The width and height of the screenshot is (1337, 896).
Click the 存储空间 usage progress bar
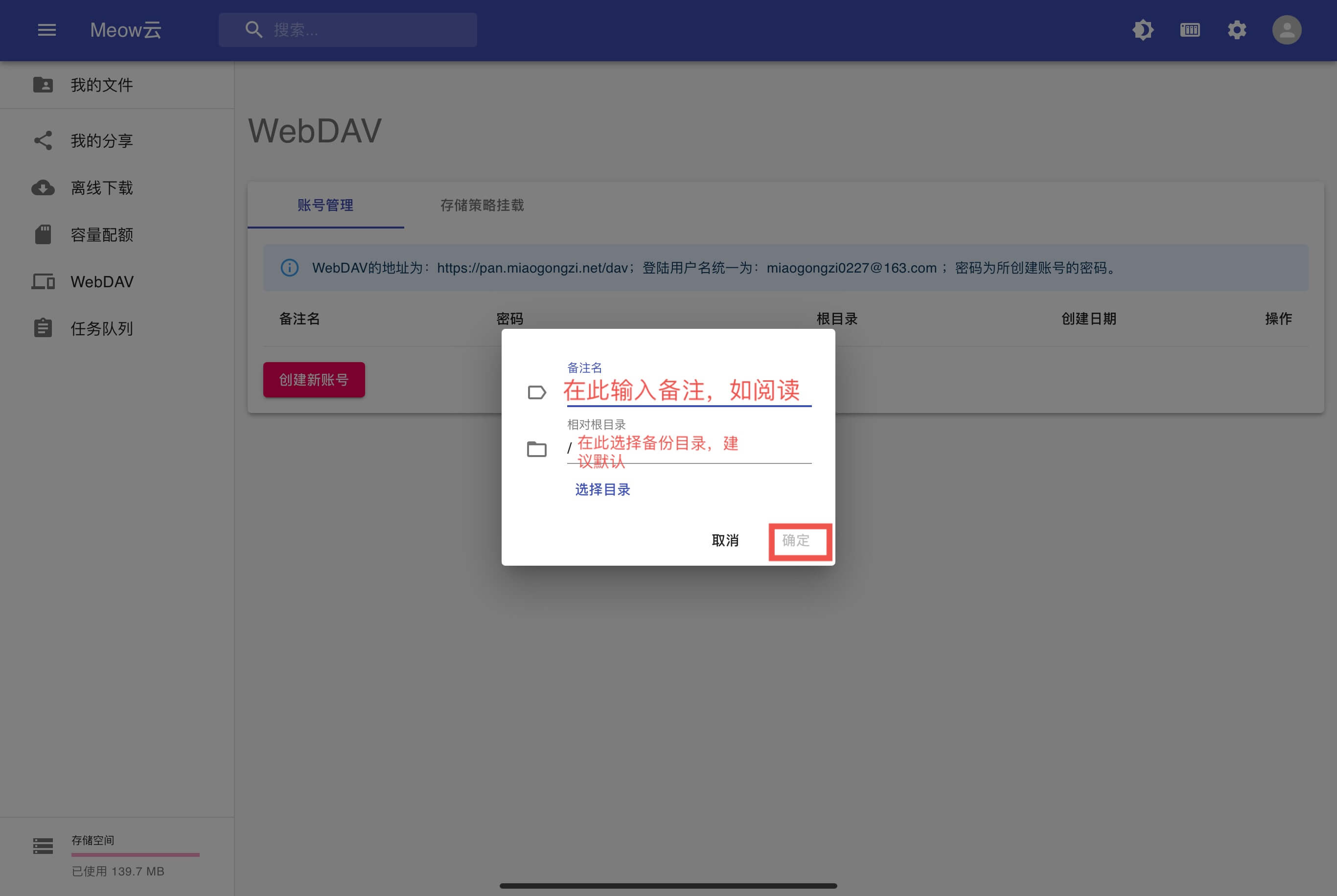[x=136, y=855]
